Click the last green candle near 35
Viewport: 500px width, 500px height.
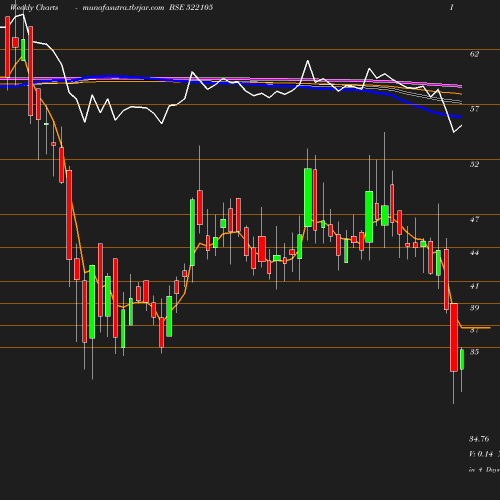click(462, 359)
